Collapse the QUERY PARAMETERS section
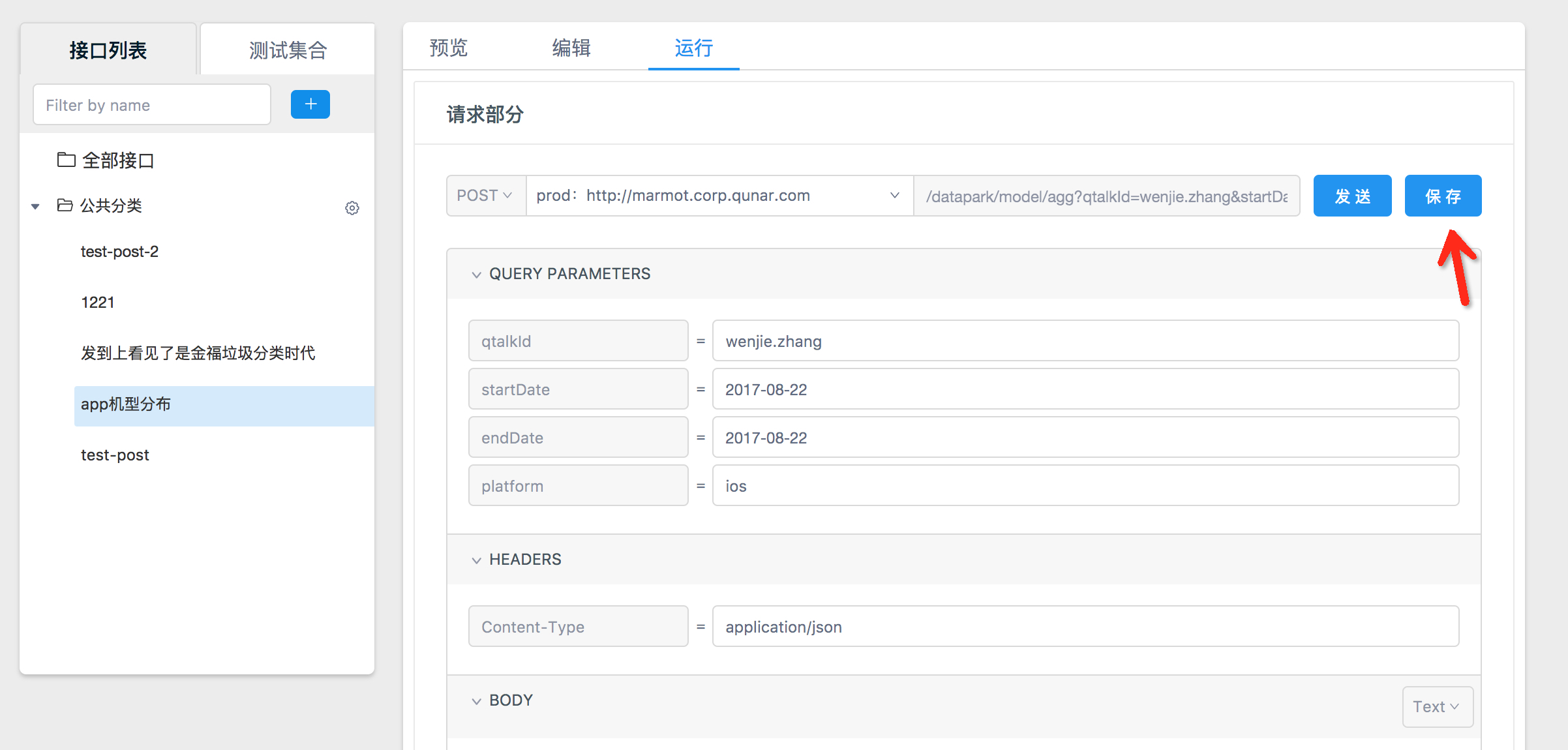1568x750 pixels. (x=477, y=275)
